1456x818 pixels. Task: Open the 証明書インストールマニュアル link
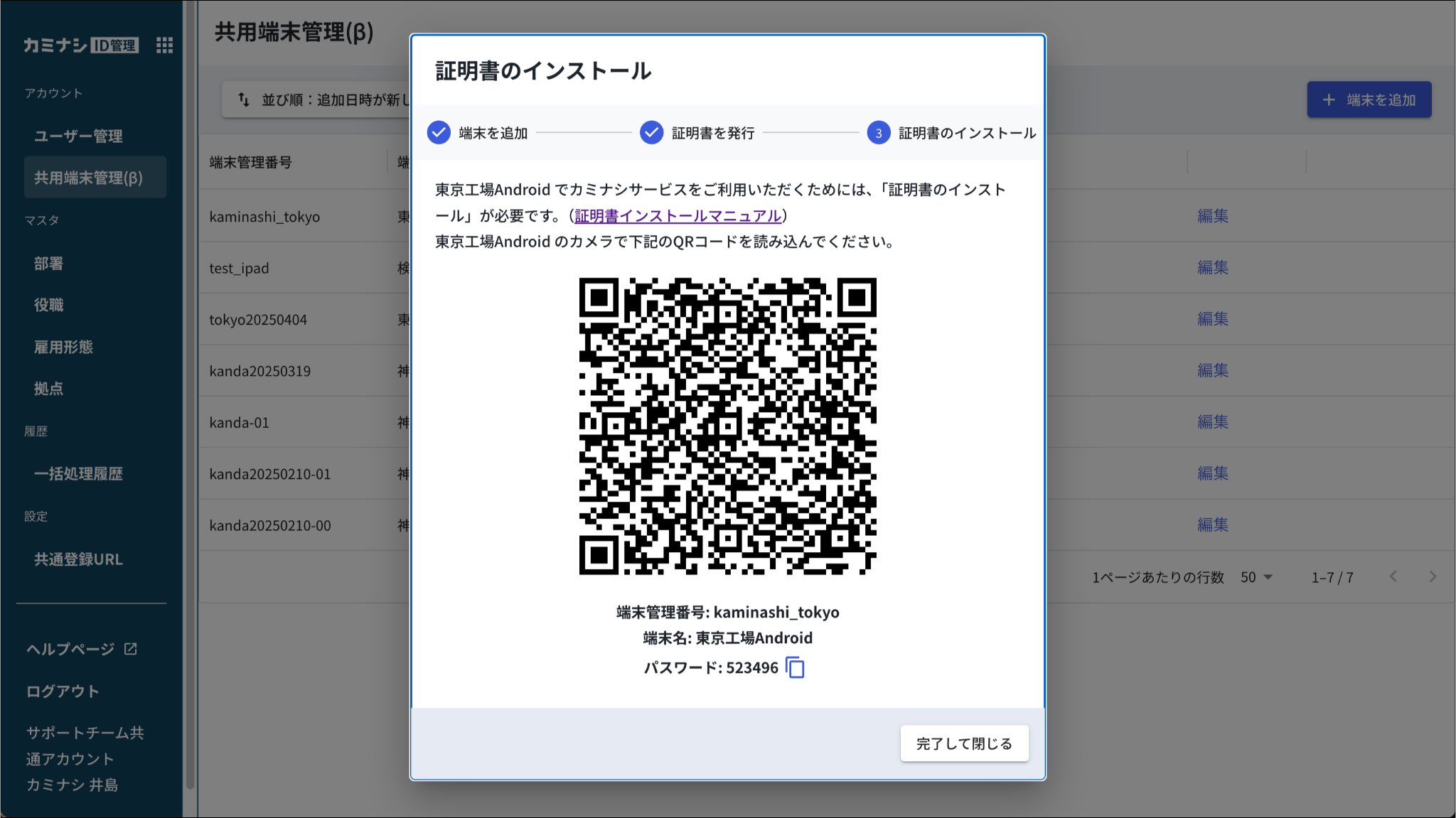click(x=678, y=216)
